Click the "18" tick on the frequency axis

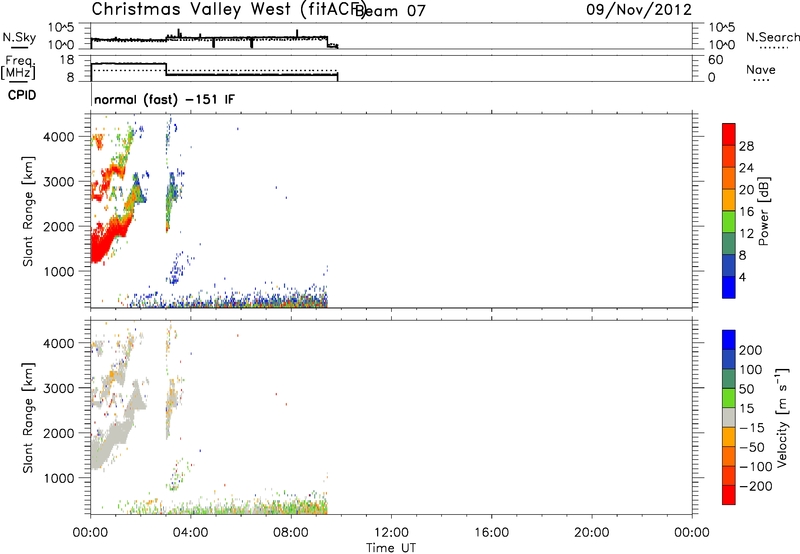point(67,60)
